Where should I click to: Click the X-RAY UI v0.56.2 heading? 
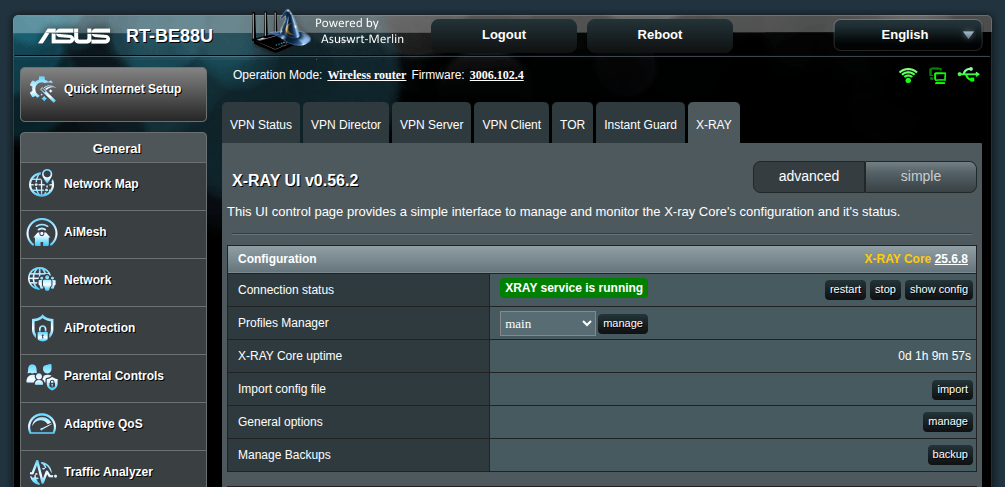295,181
